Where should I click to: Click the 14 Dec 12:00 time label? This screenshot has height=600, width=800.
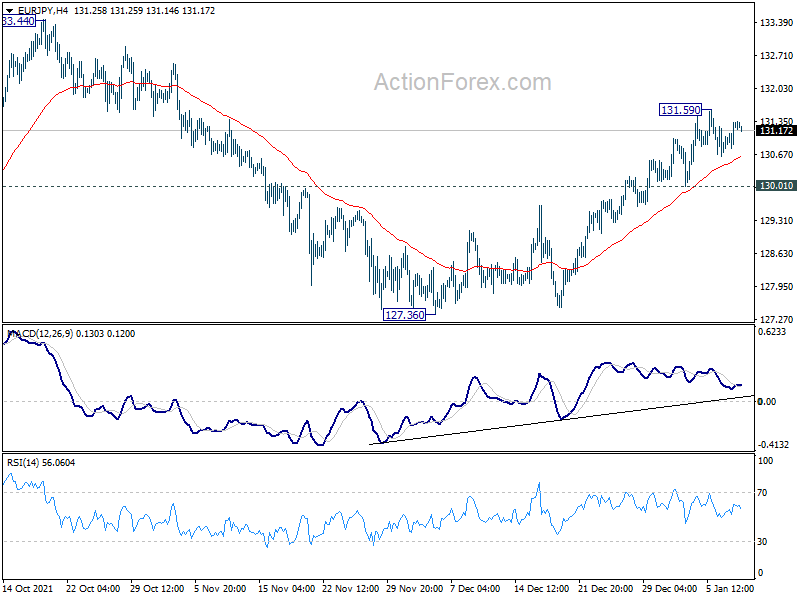[x=541, y=588]
